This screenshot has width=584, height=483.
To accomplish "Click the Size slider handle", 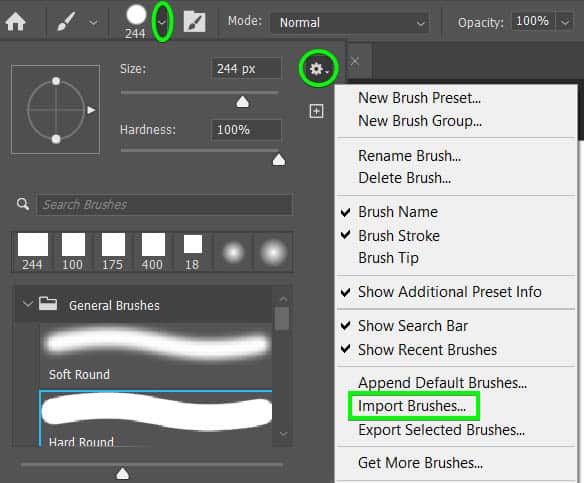I will [242, 102].
